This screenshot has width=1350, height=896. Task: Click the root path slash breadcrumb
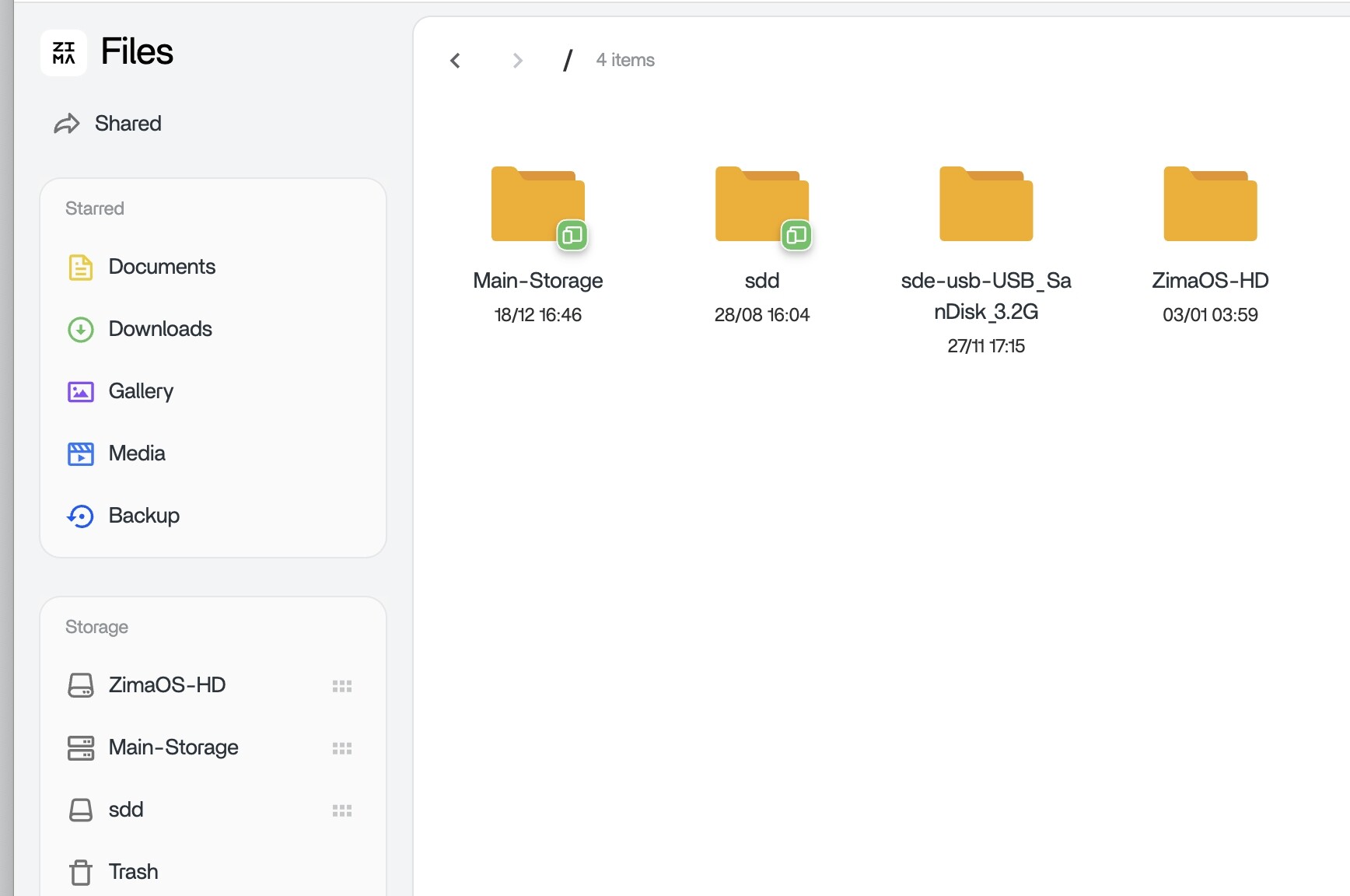568,61
